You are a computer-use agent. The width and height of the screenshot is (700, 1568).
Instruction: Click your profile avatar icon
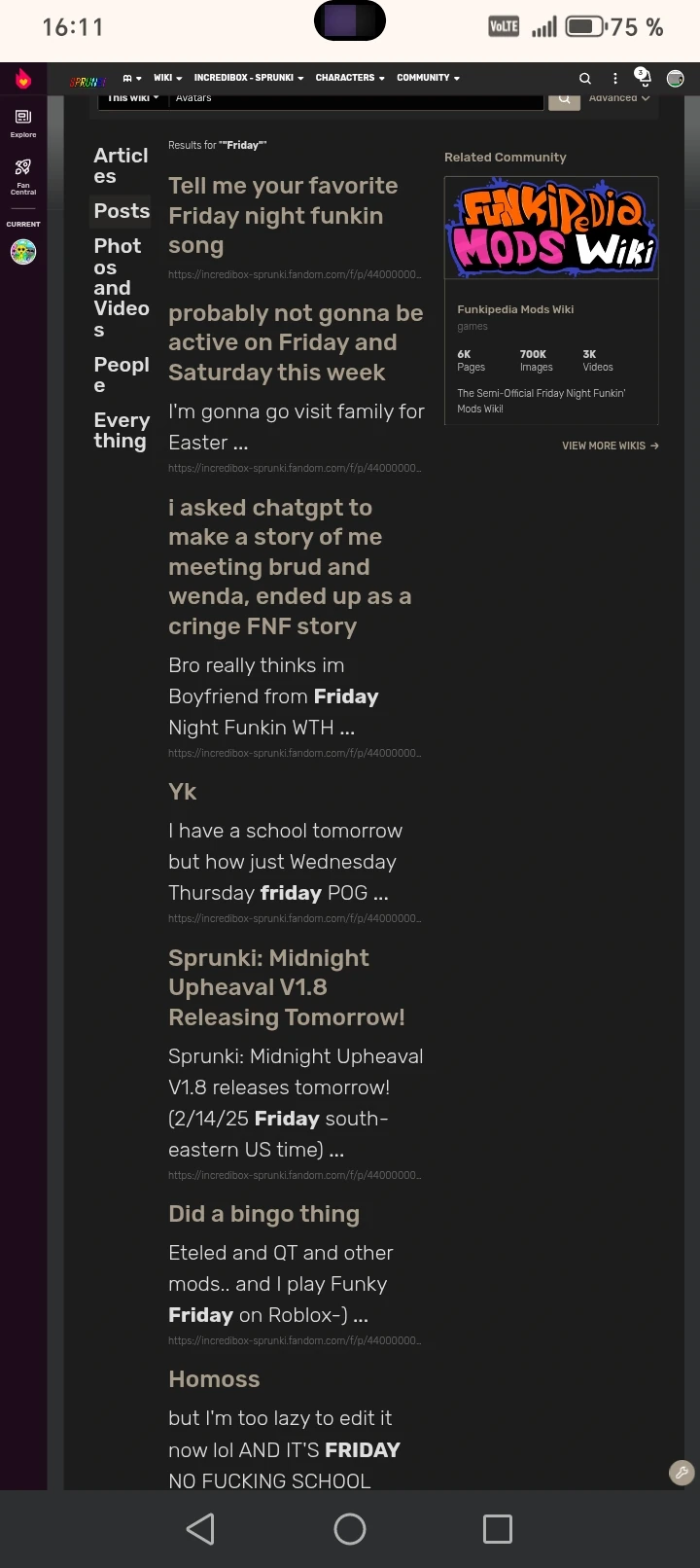[x=674, y=78]
